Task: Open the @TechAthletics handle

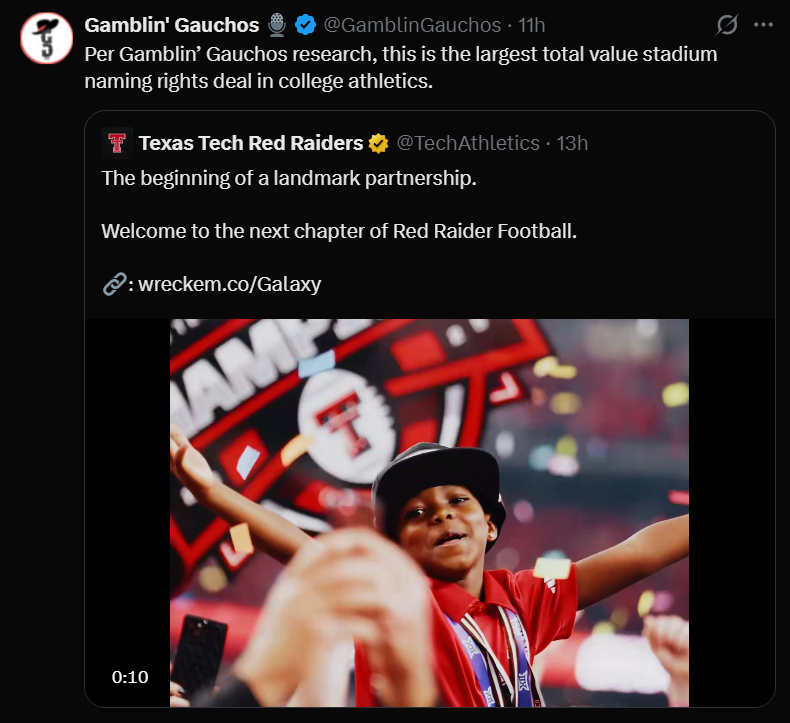Action: tap(468, 143)
